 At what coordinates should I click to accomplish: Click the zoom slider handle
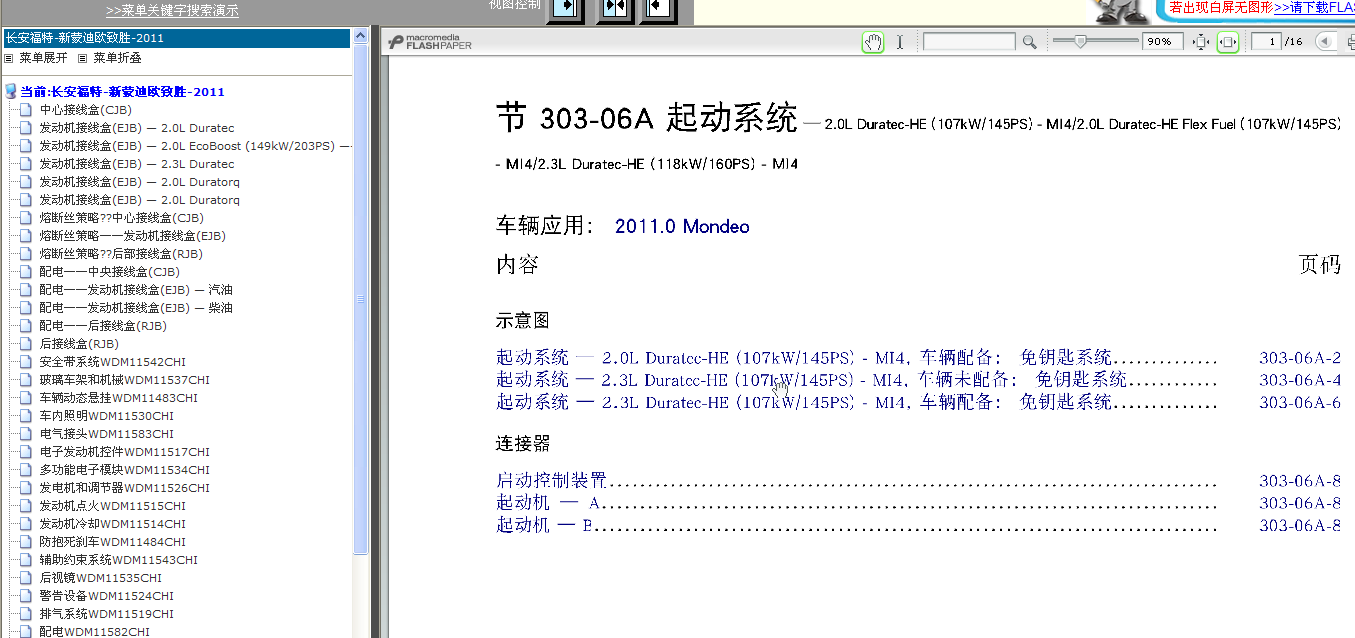(x=1080, y=41)
